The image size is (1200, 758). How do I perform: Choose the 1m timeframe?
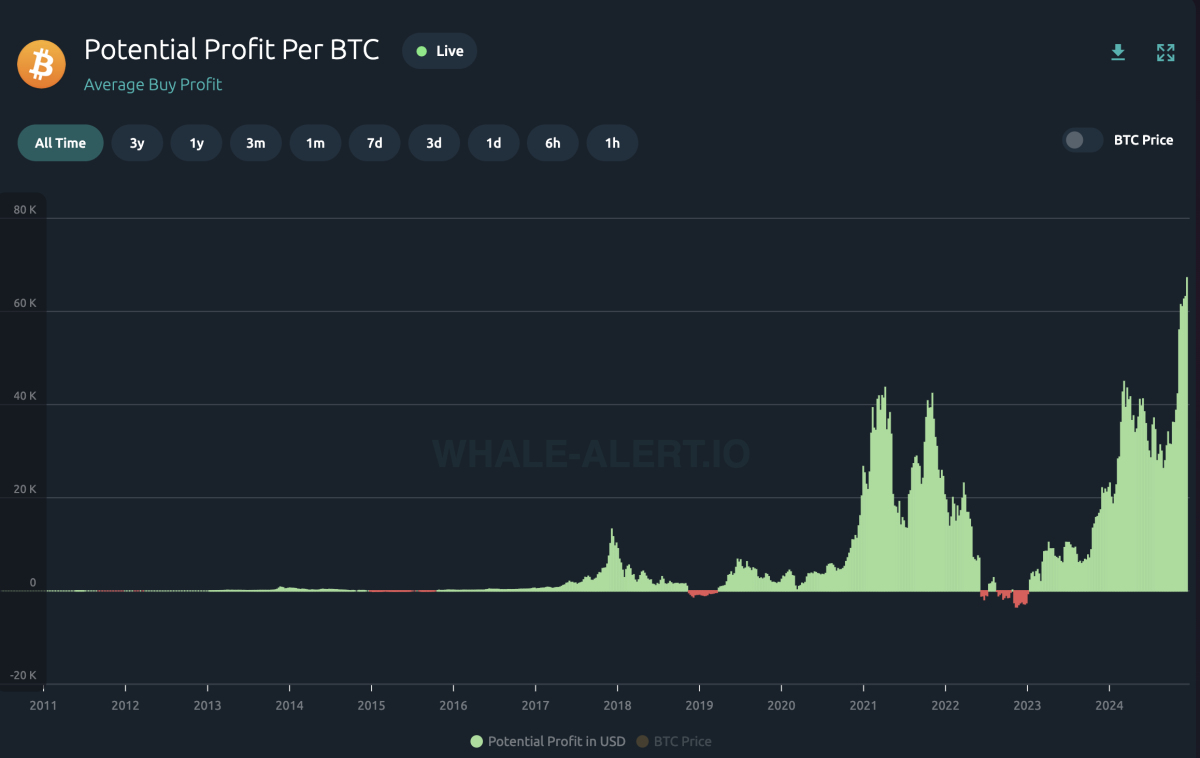coord(315,143)
